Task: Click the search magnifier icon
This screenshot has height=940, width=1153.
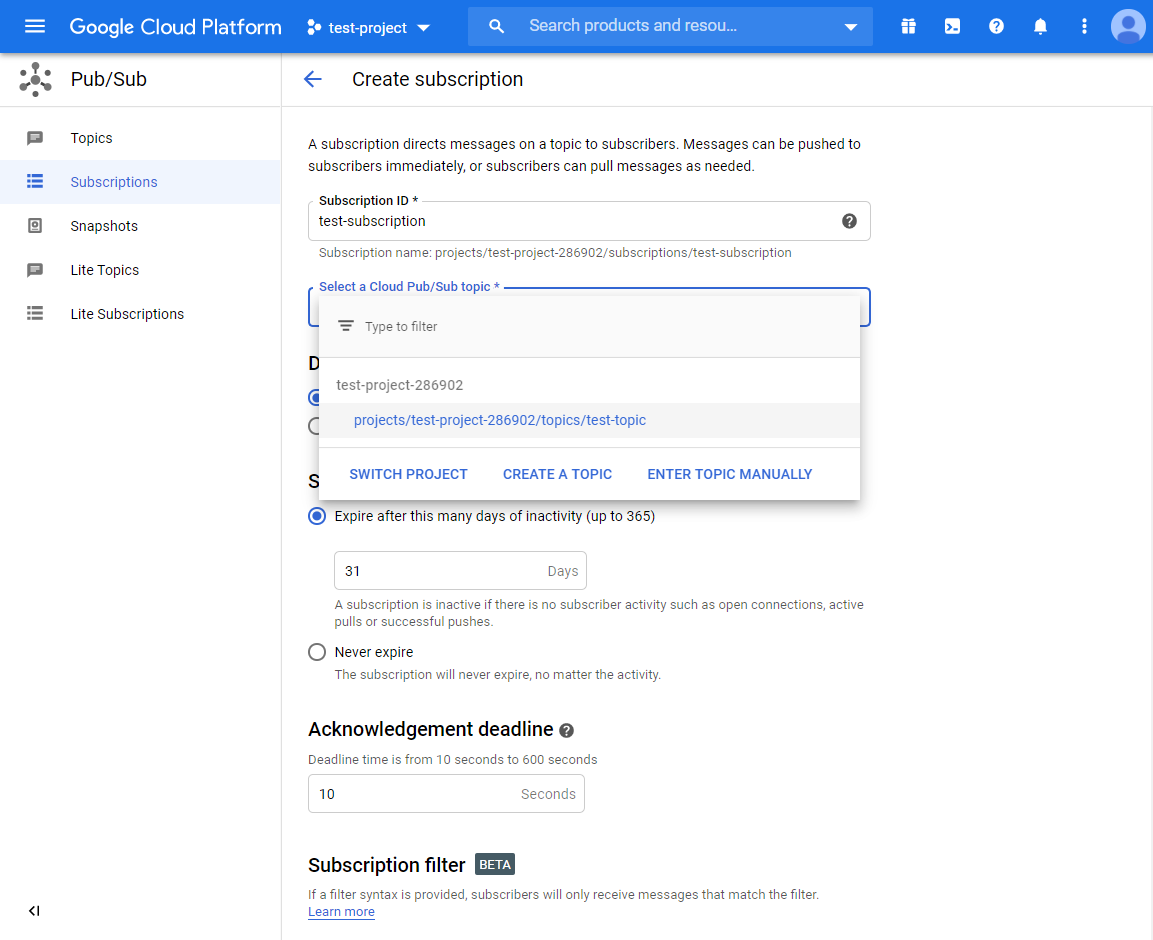Action: tap(496, 26)
